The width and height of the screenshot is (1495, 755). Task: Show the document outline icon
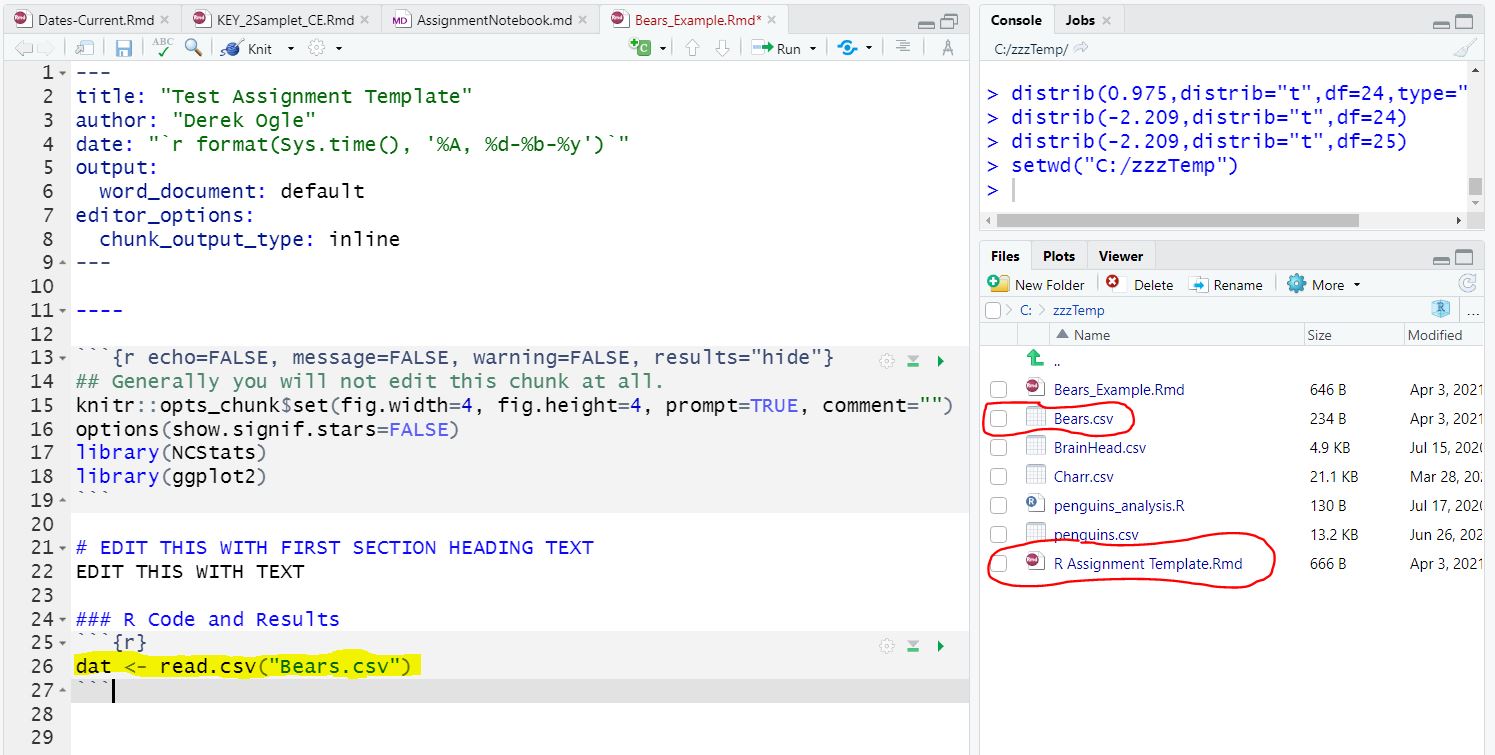(902, 46)
